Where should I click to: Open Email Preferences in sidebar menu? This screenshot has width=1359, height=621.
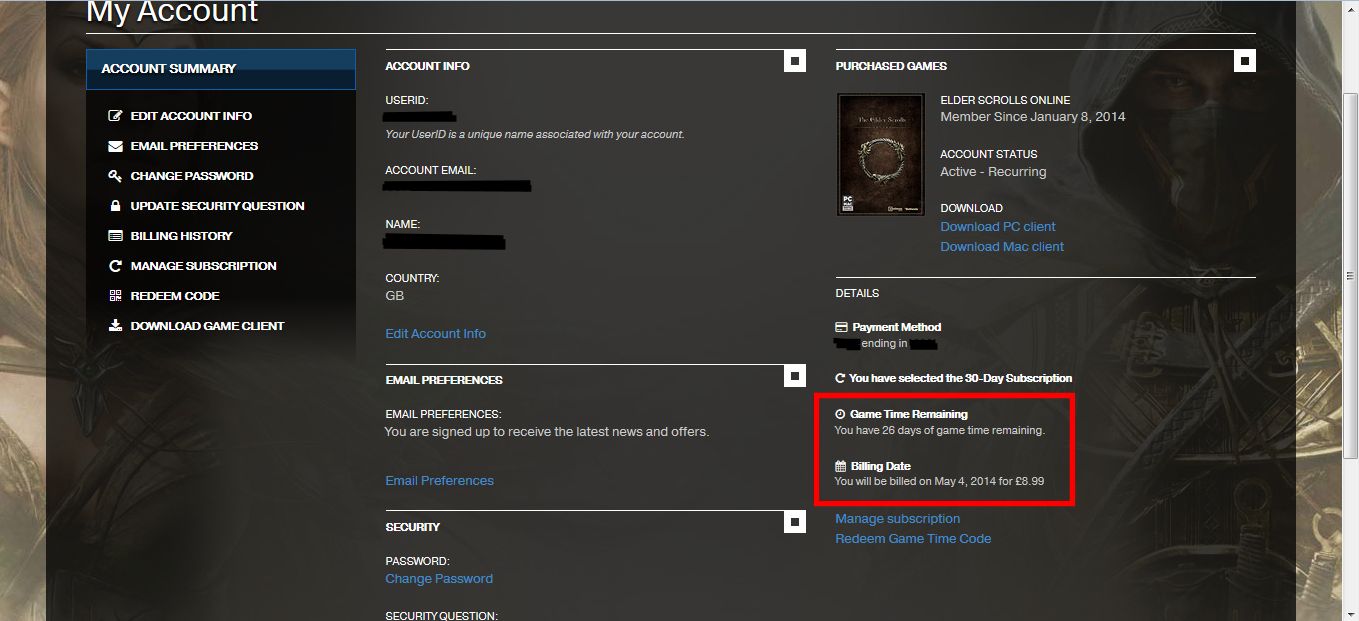pyautogui.click(x=194, y=146)
